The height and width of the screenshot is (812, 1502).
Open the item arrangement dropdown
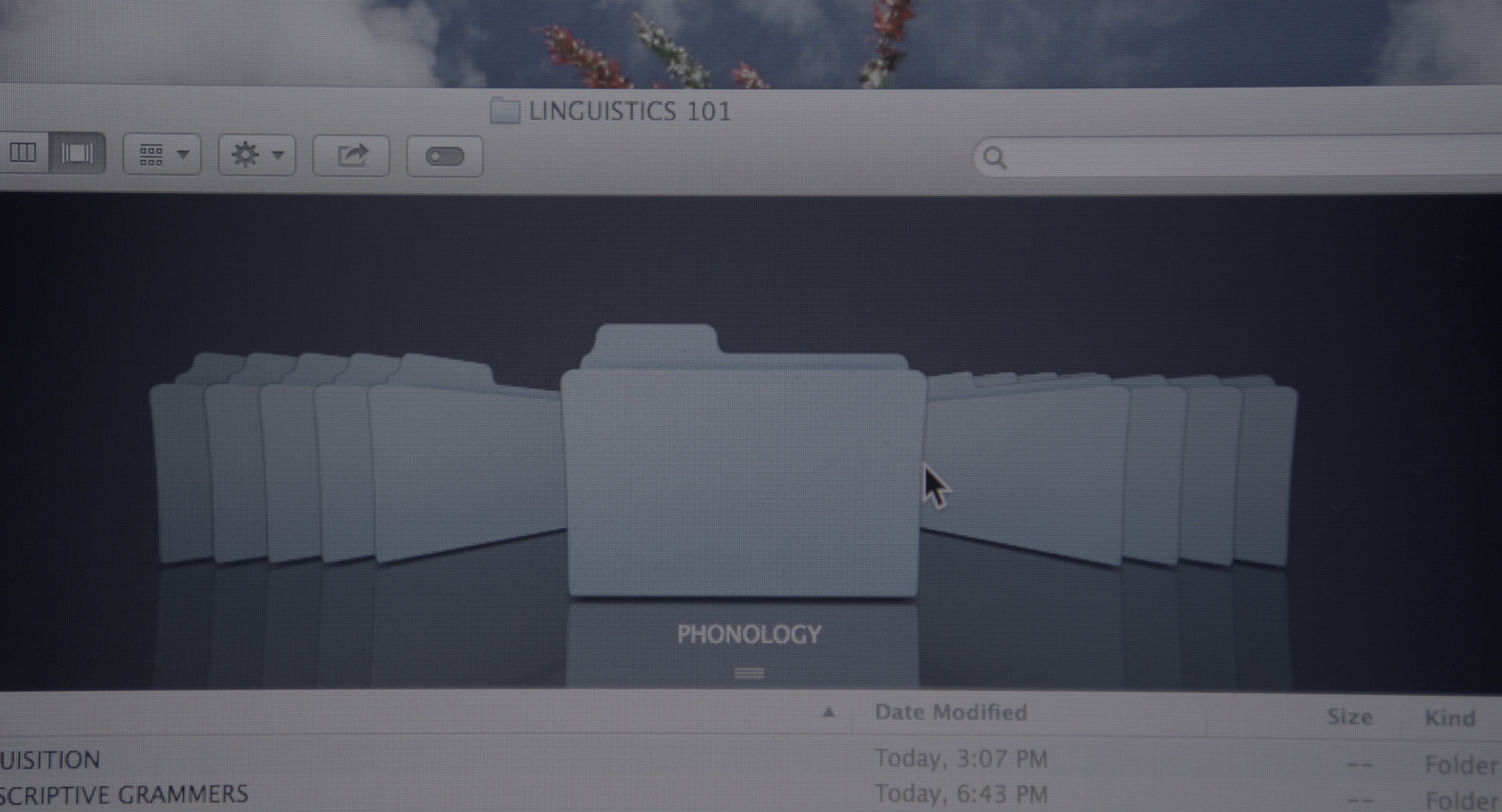162,154
